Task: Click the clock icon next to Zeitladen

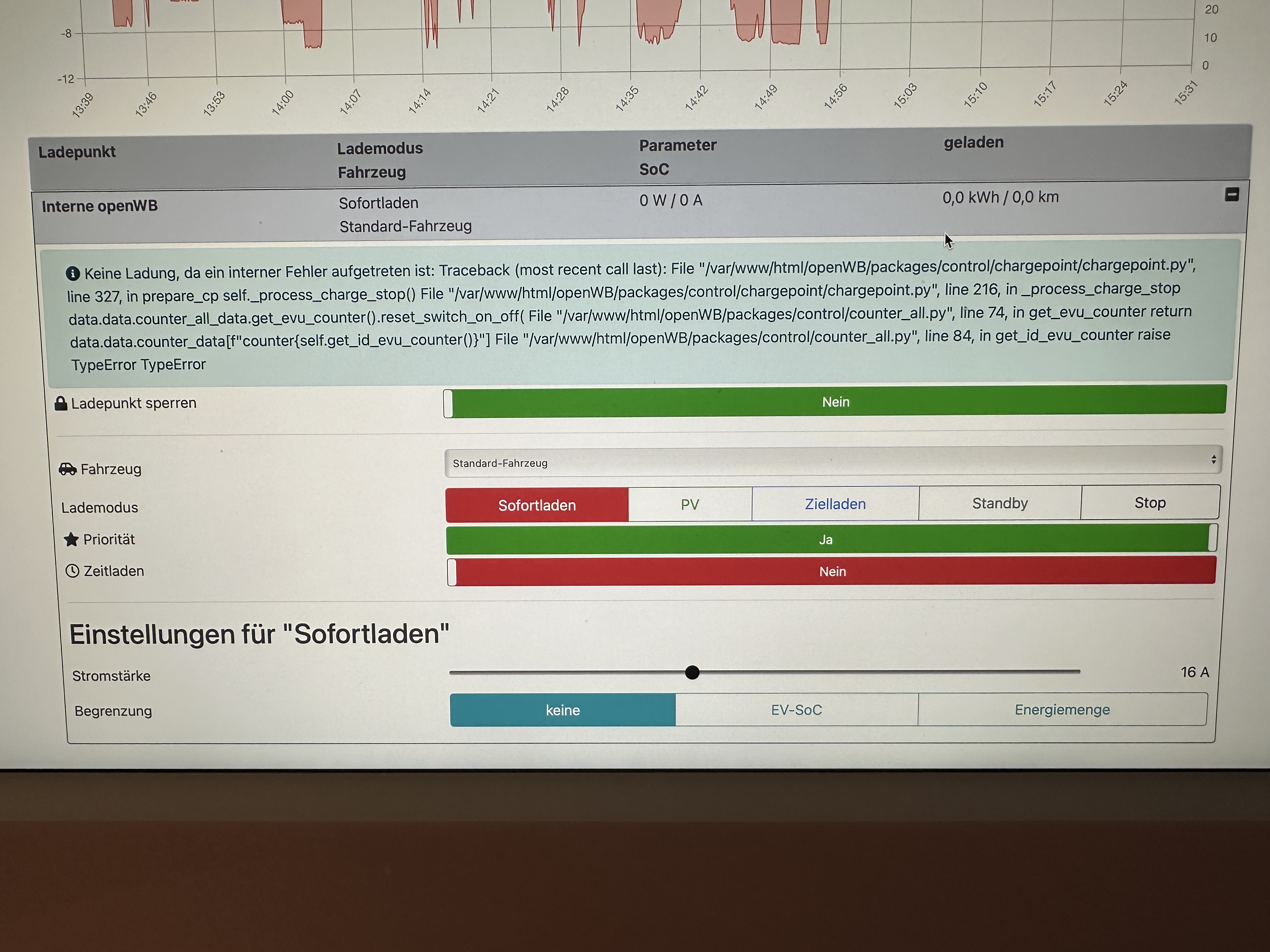Action: point(72,571)
